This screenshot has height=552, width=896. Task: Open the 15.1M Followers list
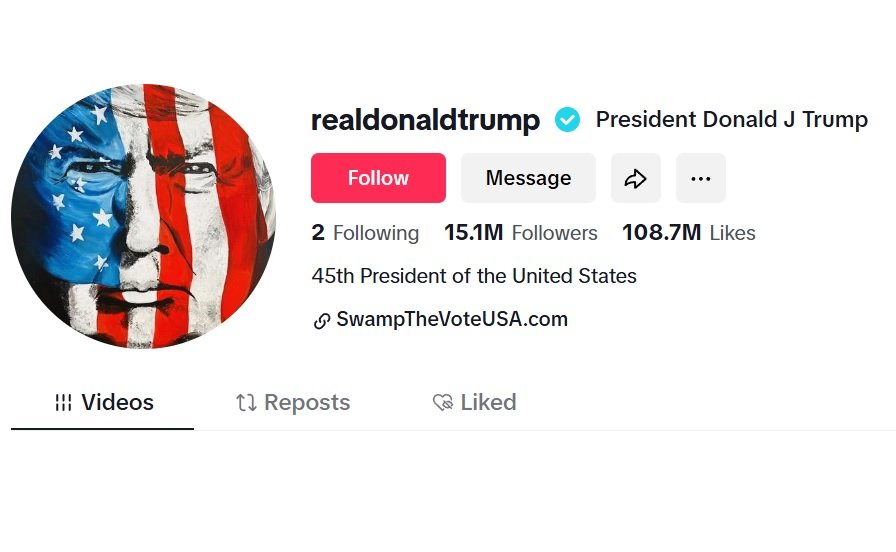click(520, 233)
